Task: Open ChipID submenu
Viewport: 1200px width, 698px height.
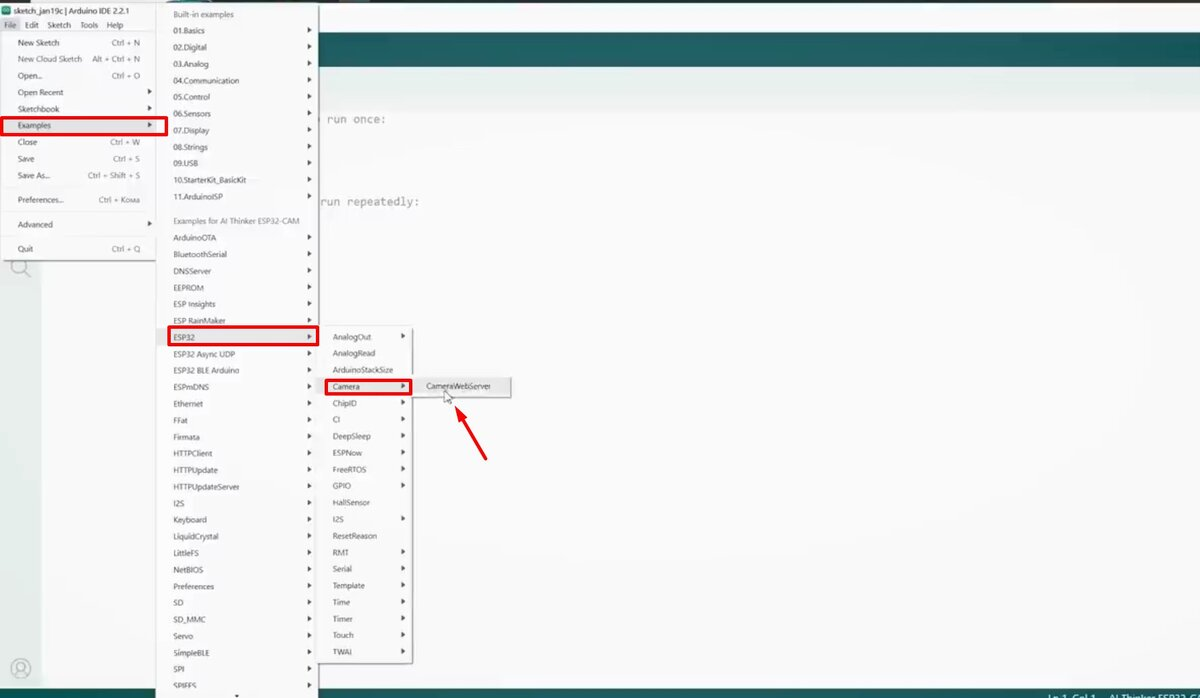Action: point(365,403)
